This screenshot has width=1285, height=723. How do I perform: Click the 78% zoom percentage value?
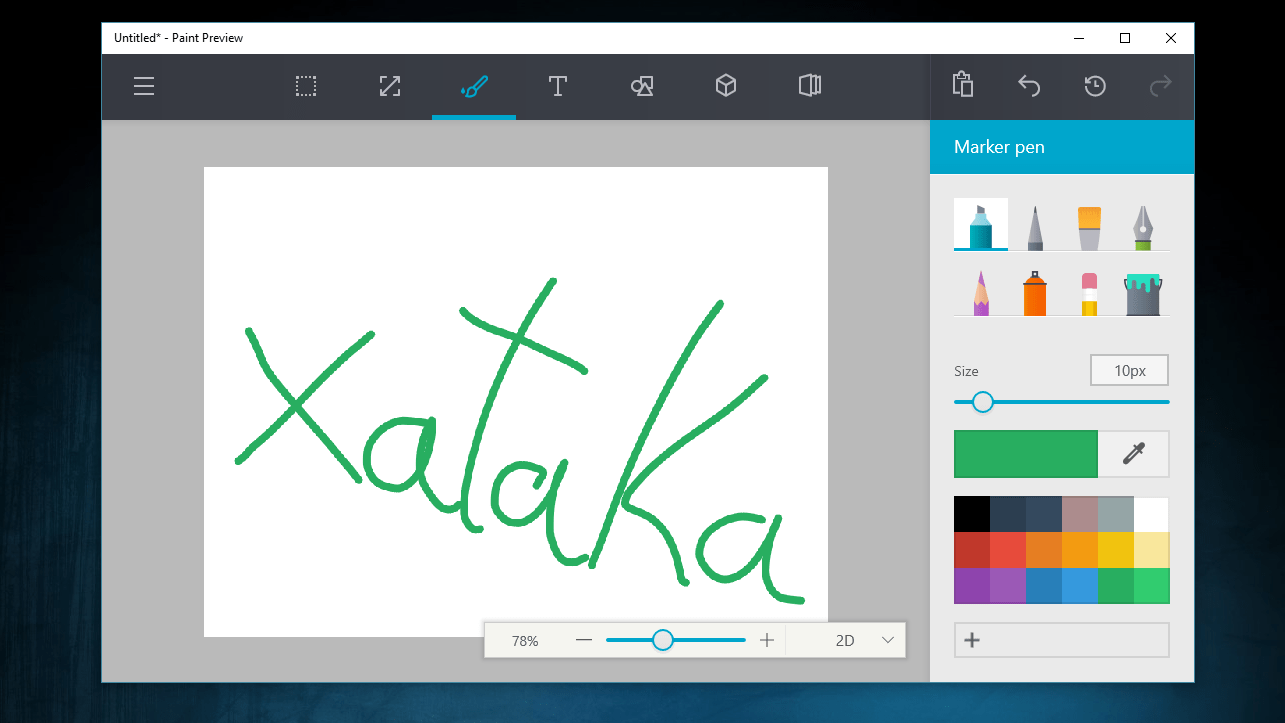click(525, 641)
